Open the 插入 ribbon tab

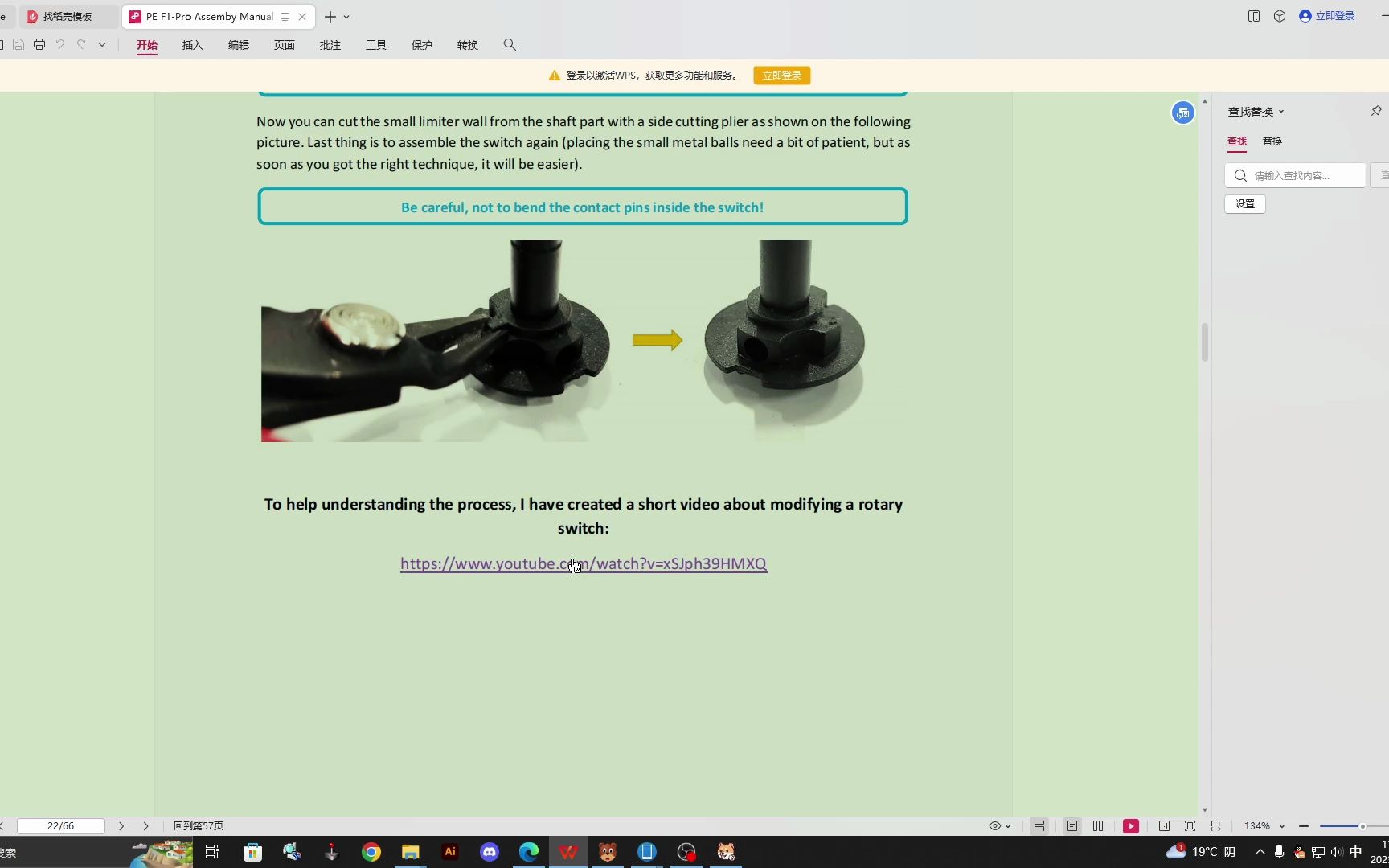193,45
